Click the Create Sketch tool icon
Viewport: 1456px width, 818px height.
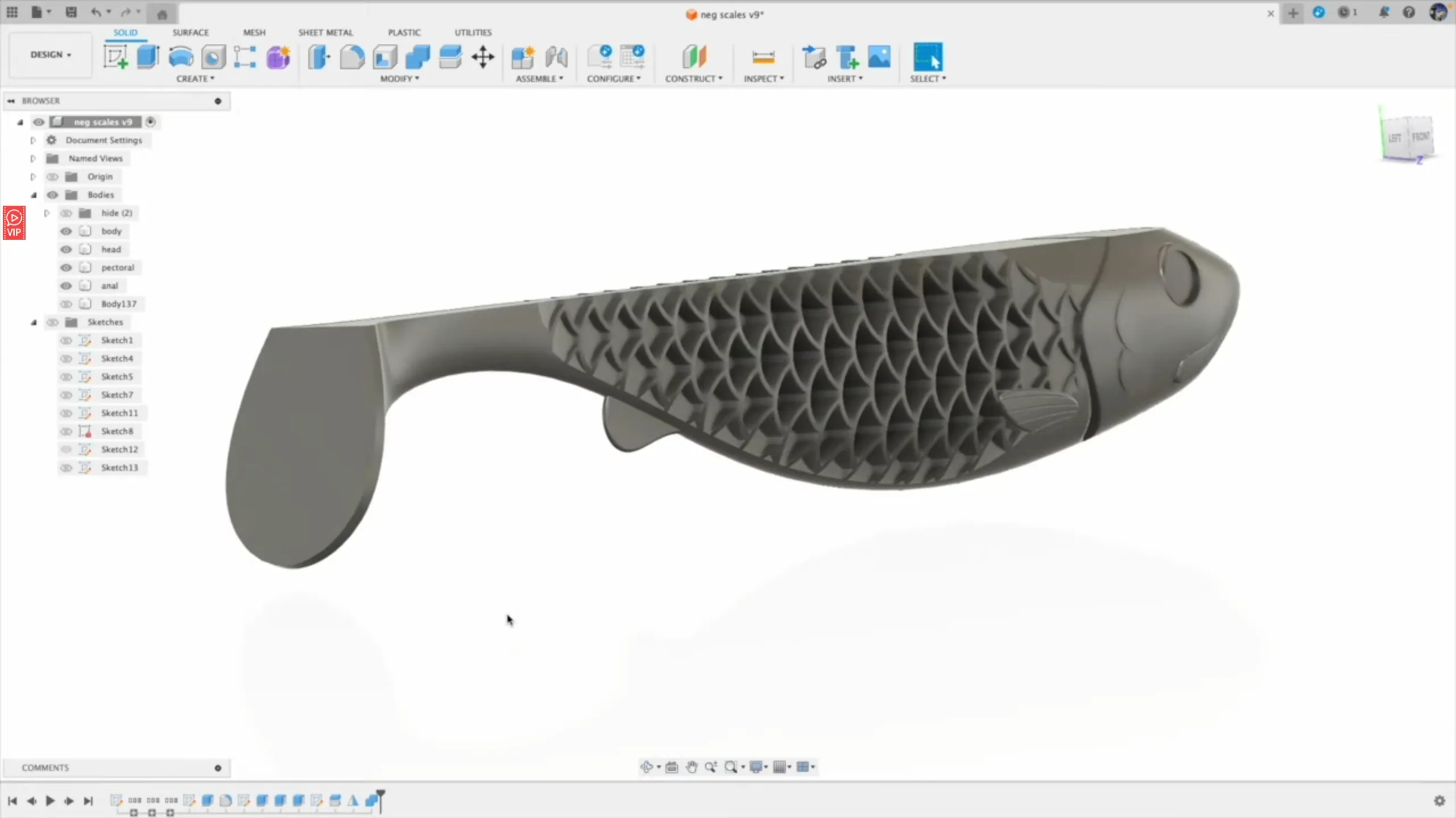tap(115, 57)
